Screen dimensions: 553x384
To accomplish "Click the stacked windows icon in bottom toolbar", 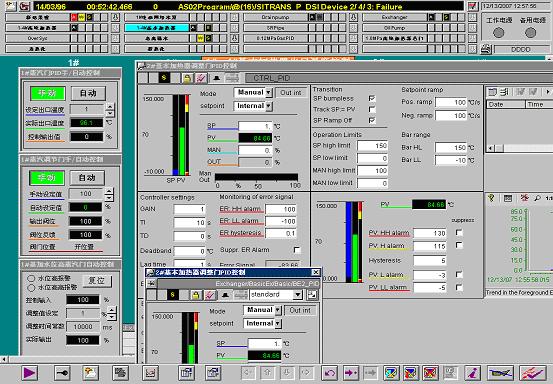I will 120,373.
